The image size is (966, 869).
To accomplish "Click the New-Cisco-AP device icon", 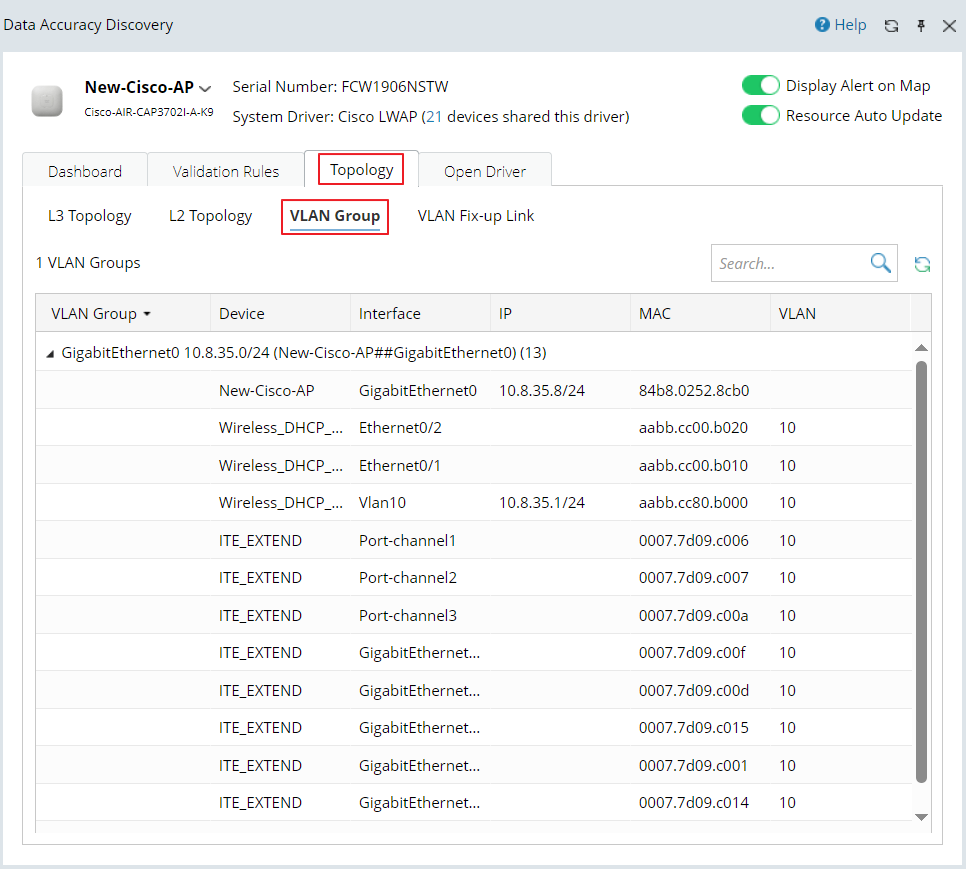I will tap(47, 100).
